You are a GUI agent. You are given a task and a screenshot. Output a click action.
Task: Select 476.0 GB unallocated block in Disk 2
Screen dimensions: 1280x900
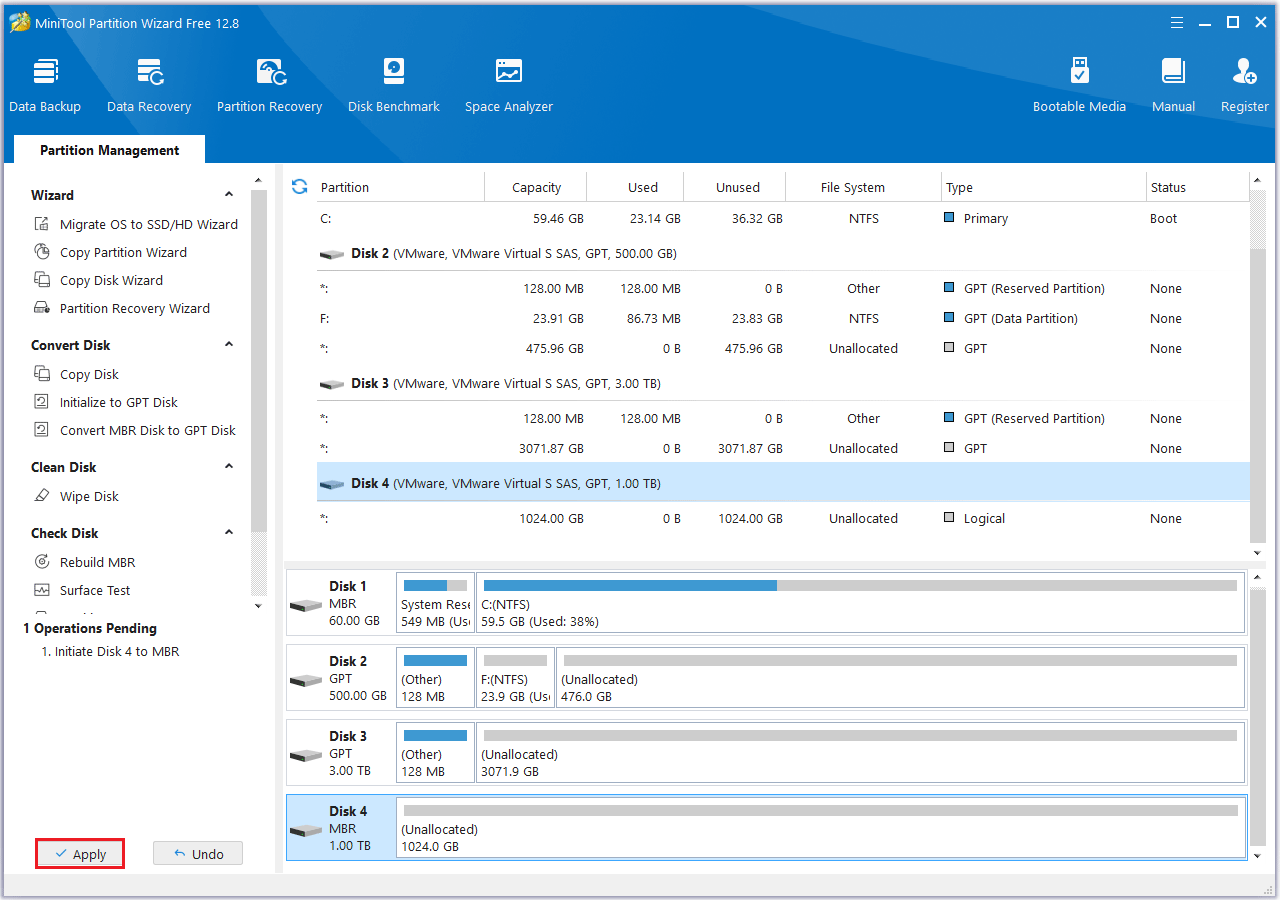[900, 678]
